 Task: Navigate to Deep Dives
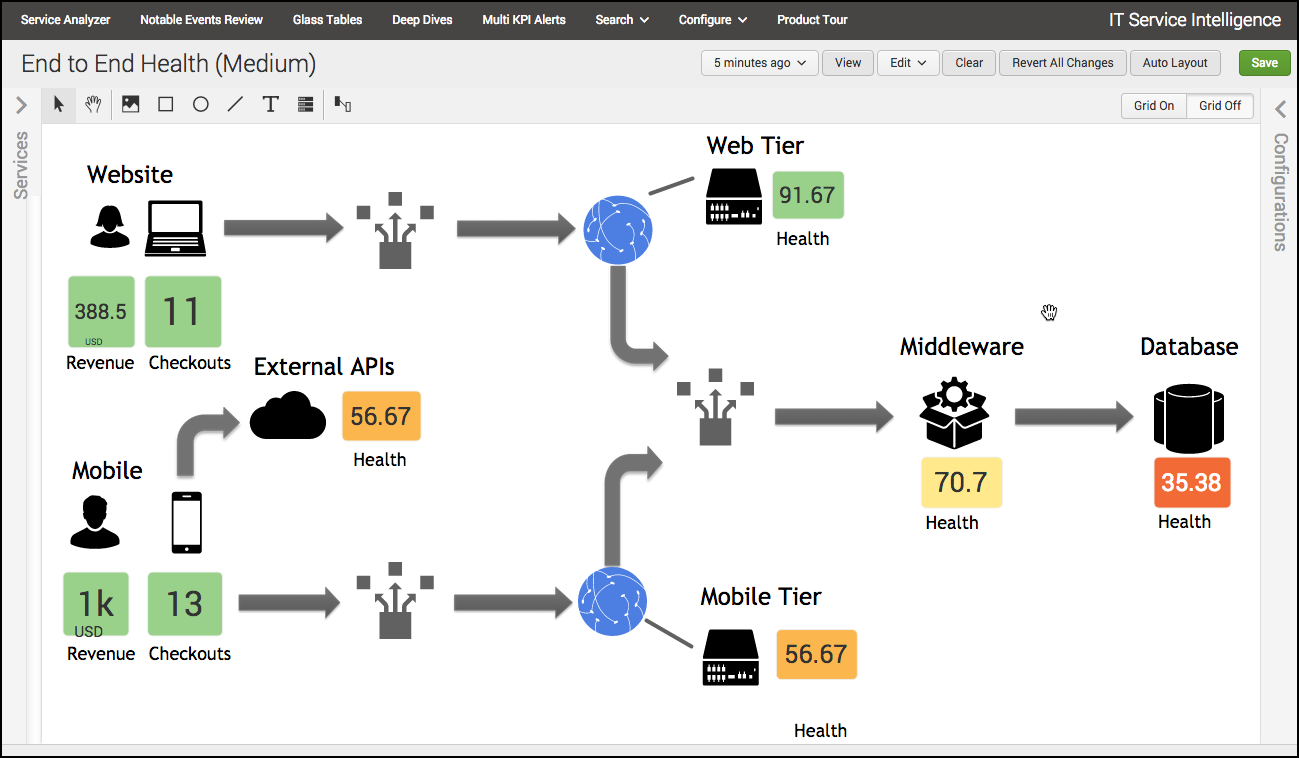[422, 20]
